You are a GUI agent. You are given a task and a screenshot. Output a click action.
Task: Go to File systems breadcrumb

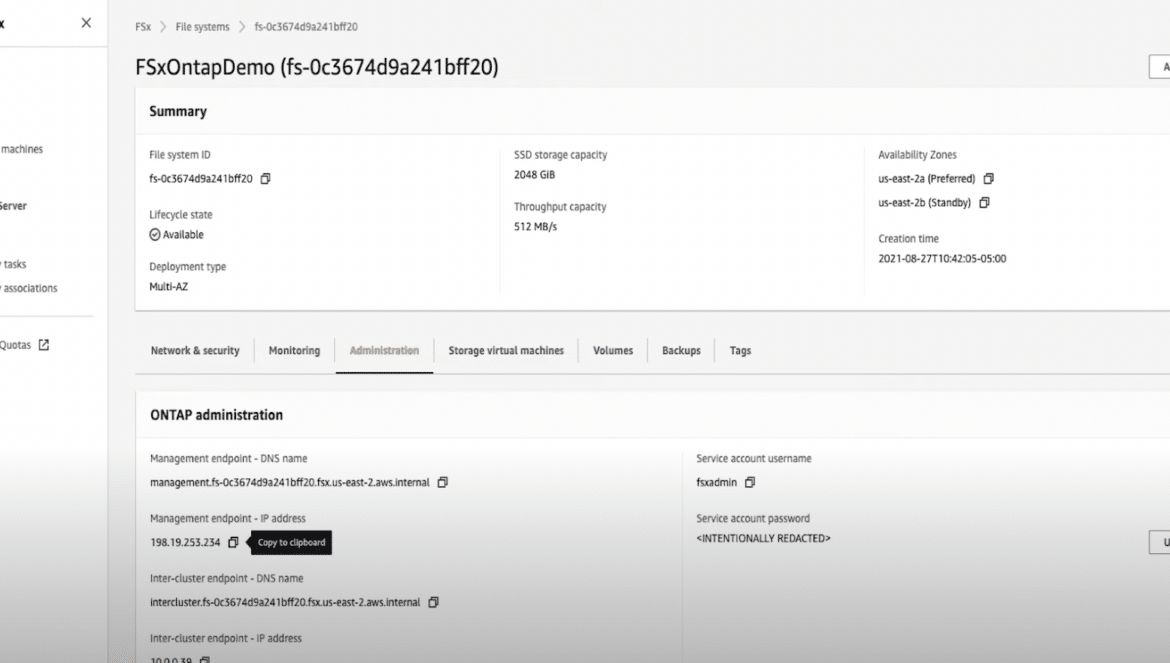pos(202,27)
